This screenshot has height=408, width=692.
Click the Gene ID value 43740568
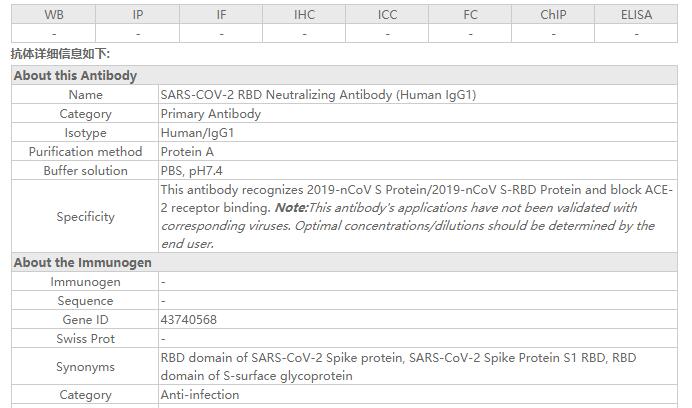click(188, 320)
